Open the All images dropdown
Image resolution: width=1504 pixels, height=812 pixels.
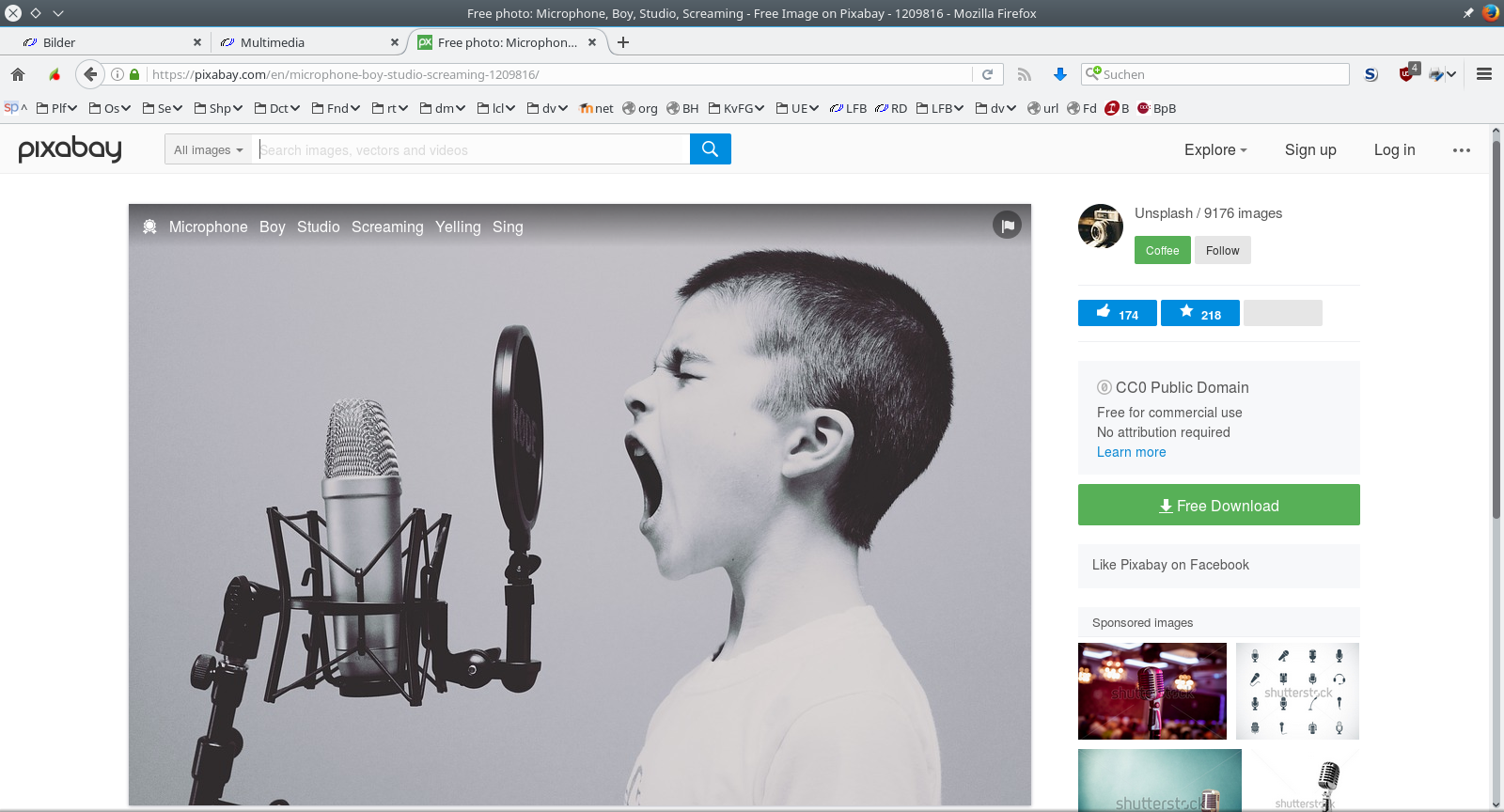point(208,149)
